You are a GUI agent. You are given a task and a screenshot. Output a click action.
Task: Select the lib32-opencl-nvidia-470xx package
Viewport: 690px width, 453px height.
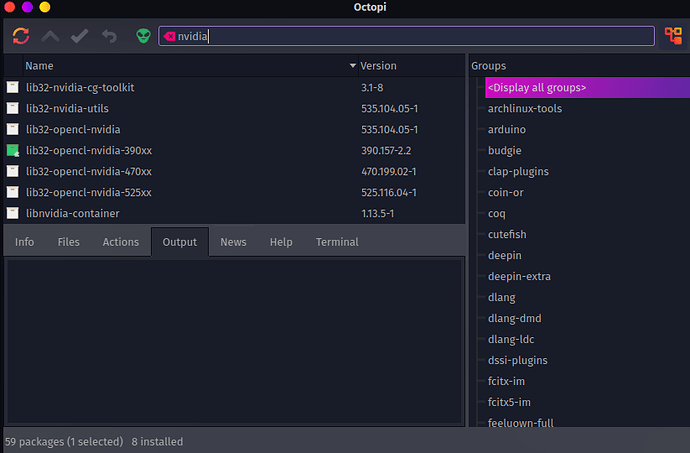[x=89, y=171]
